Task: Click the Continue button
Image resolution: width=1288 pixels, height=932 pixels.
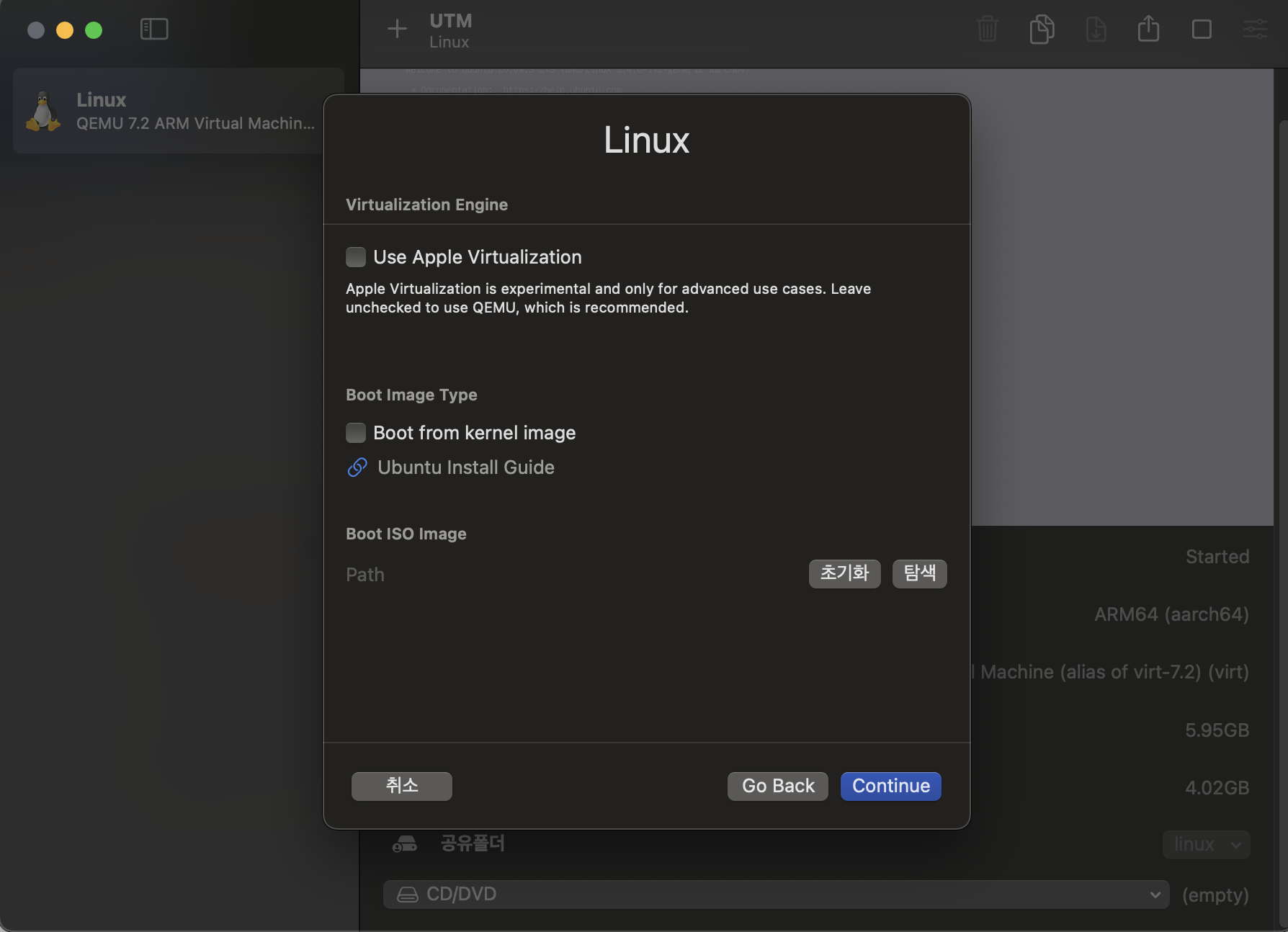Action: coord(890,786)
